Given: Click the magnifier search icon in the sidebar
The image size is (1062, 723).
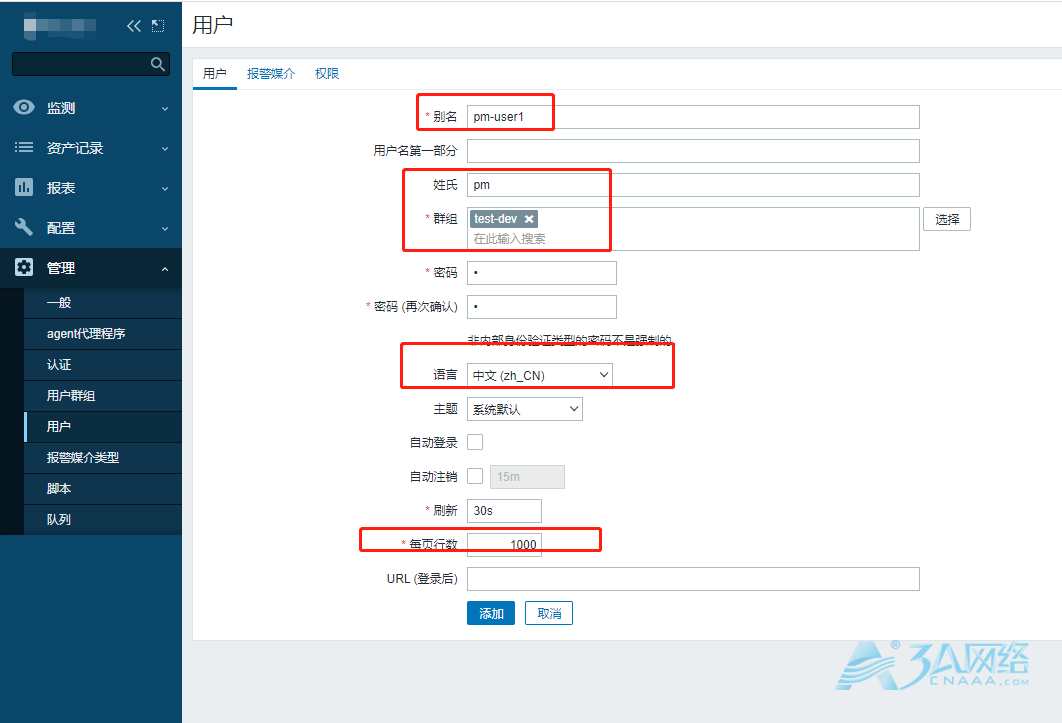Looking at the screenshot, I should point(158,64).
